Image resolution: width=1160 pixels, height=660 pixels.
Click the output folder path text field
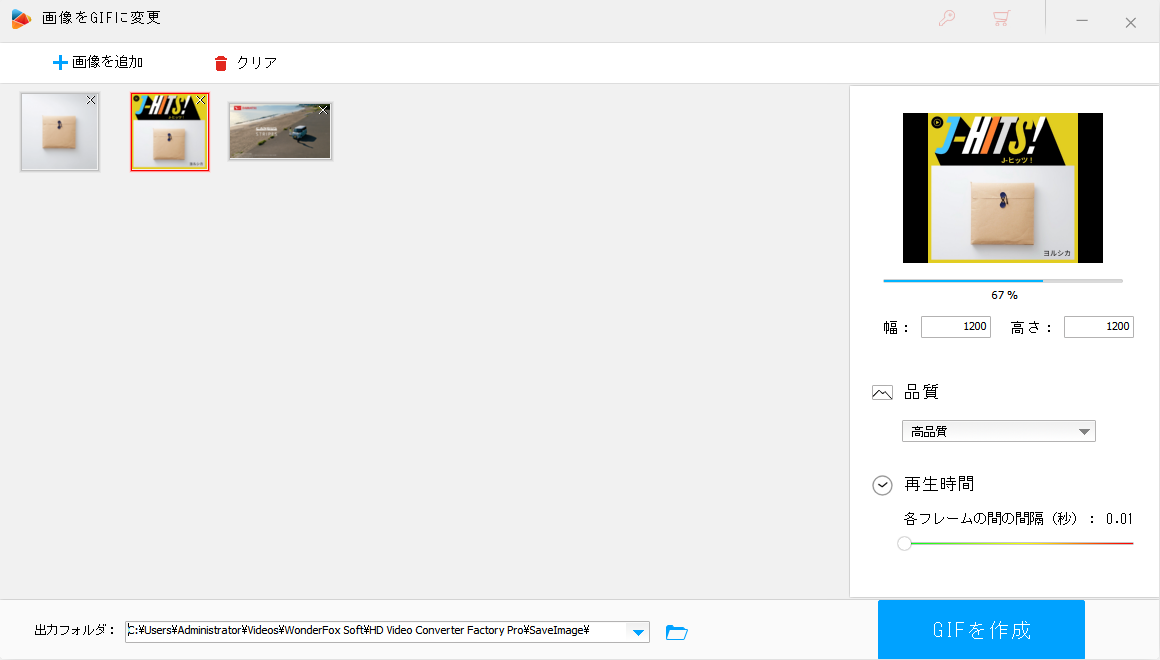374,631
